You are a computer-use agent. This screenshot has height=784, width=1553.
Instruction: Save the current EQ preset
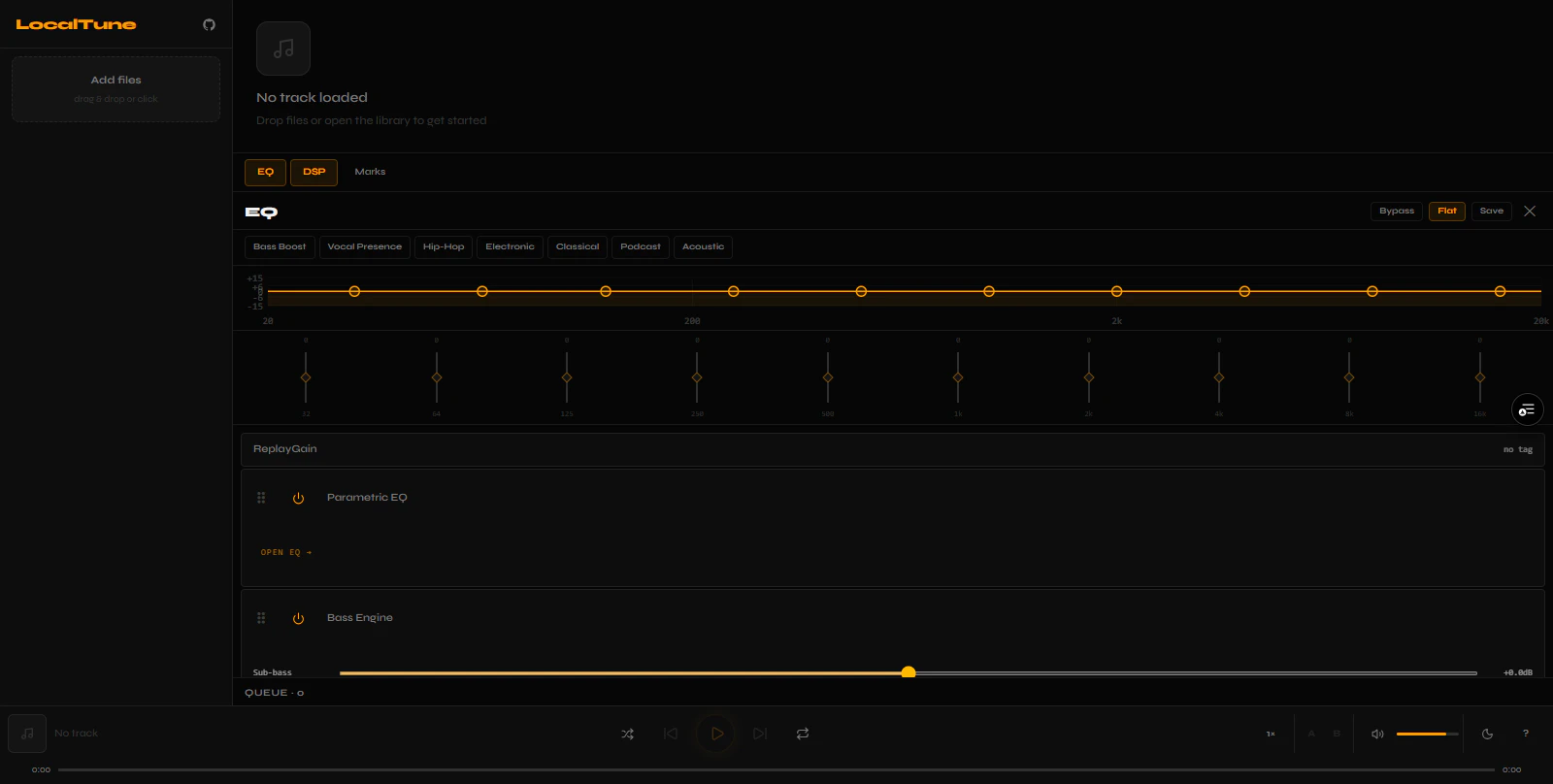coord(1492,211)
